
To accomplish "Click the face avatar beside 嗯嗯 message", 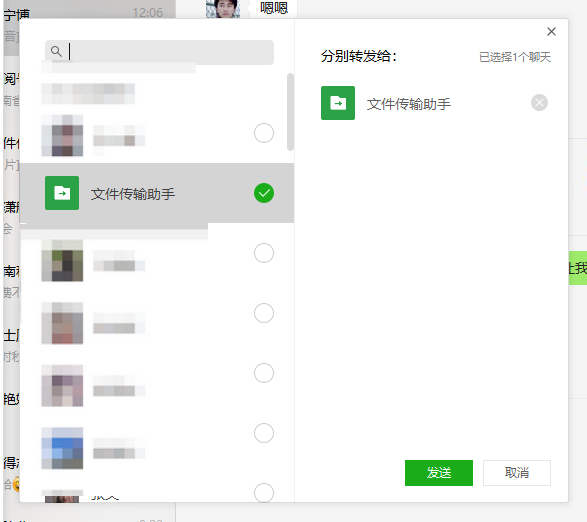I will (223, 9).
